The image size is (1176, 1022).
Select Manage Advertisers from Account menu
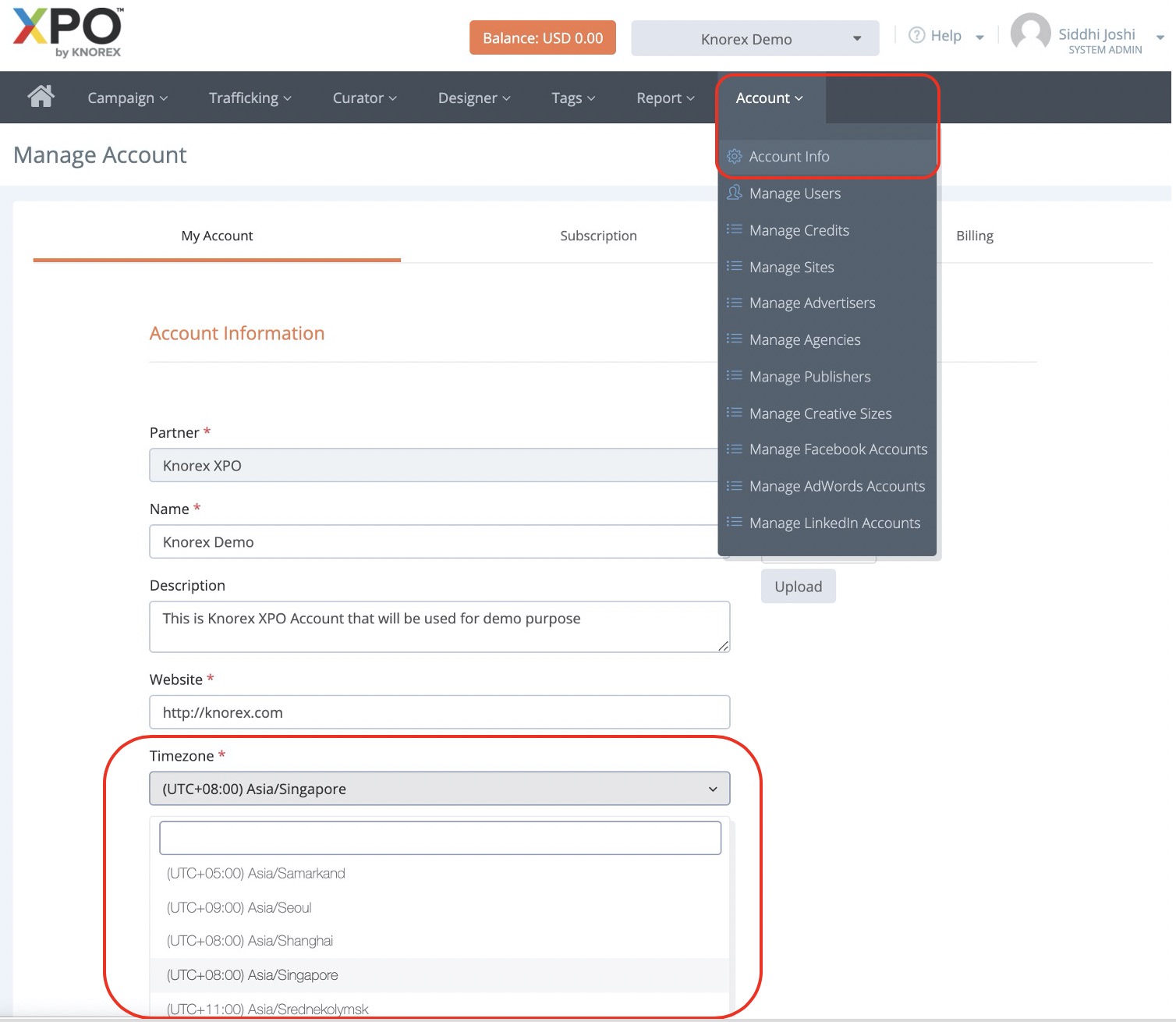click(812, 303)
